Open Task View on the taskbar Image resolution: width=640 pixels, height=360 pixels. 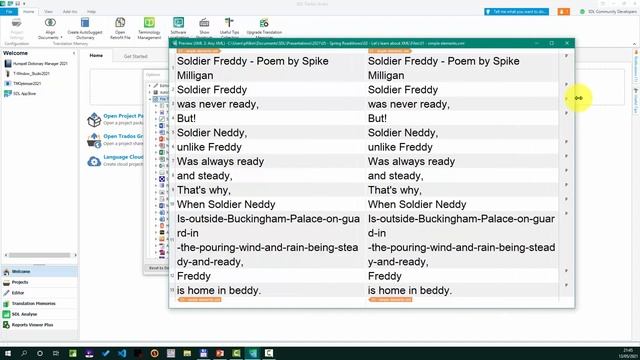coord(56,353)
